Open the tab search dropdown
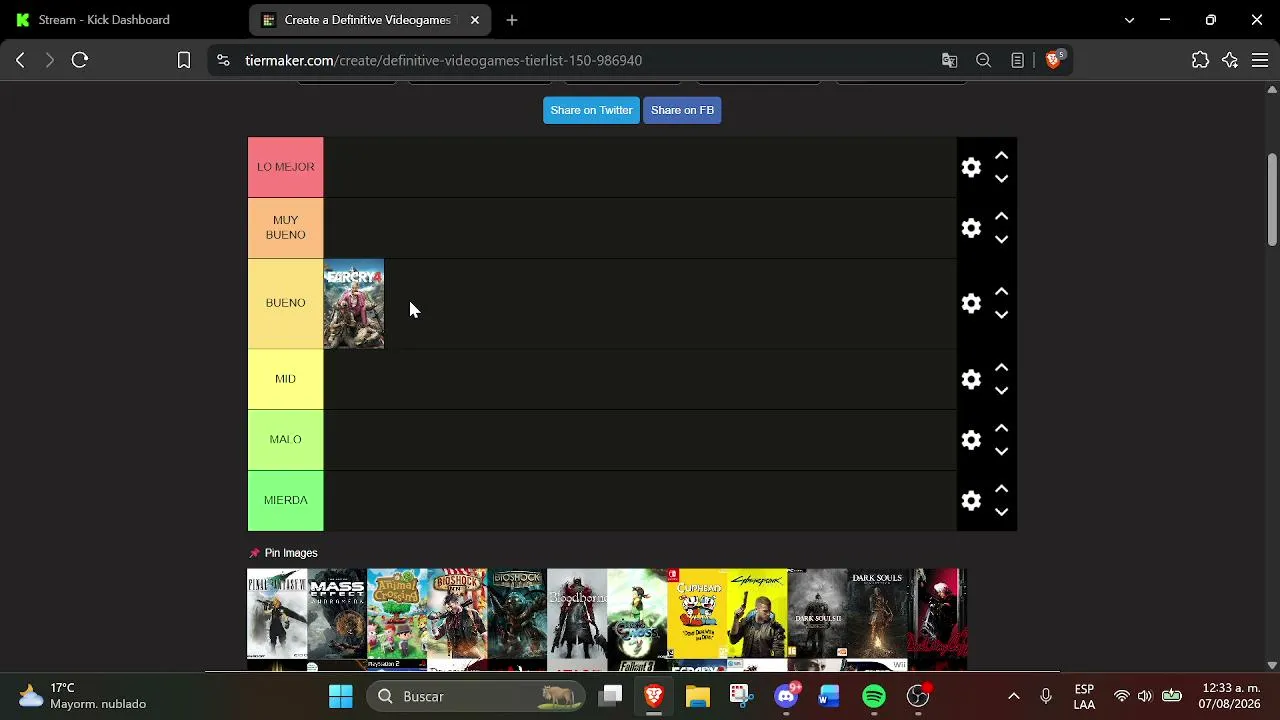 1129,20
